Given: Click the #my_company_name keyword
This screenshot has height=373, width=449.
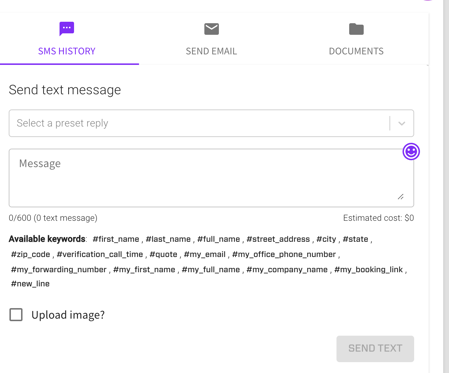Looking at the screenshot, I should click(x=287, y=269).
